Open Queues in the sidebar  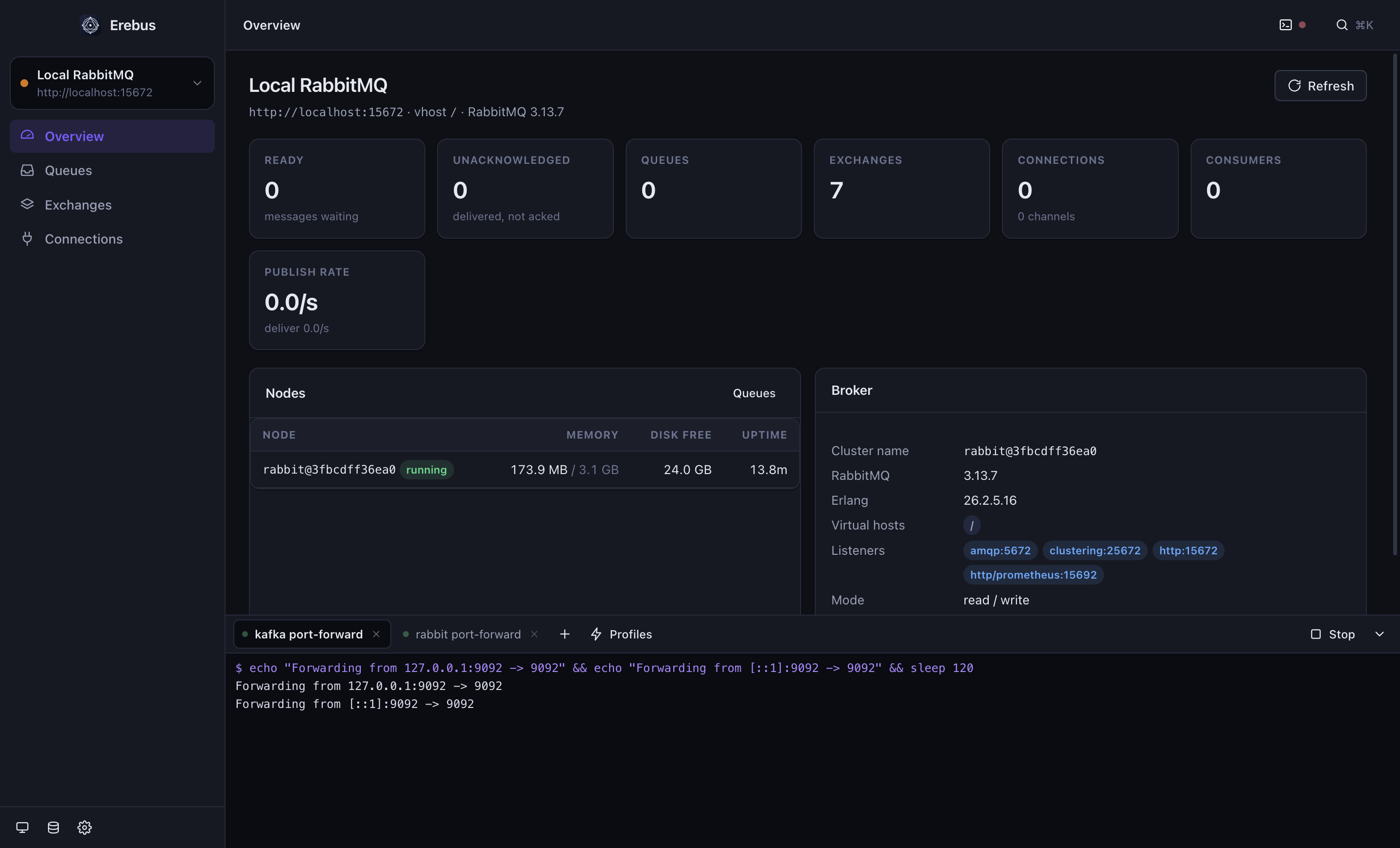(x=112, y=170)
